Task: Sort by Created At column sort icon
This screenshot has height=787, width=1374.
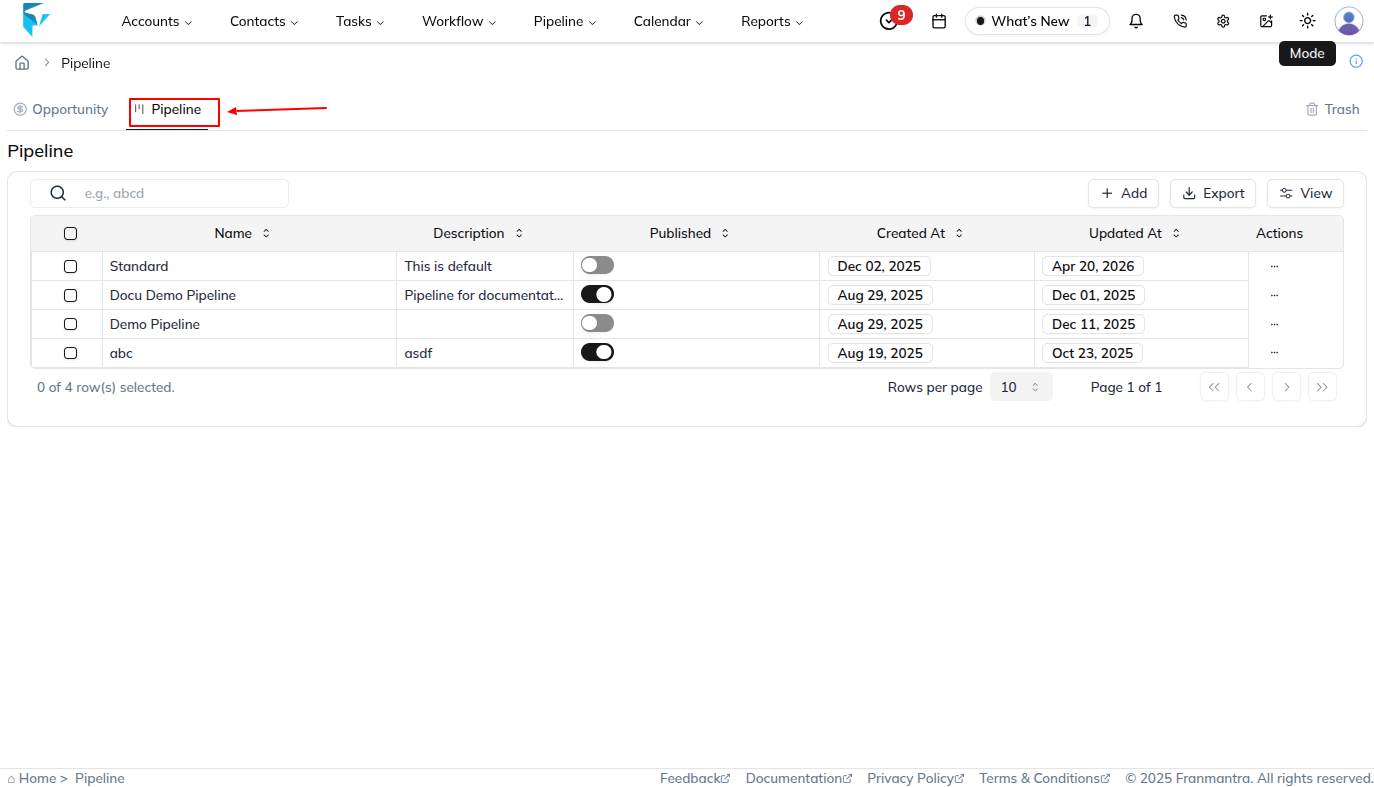Action: tap(959, 233)
